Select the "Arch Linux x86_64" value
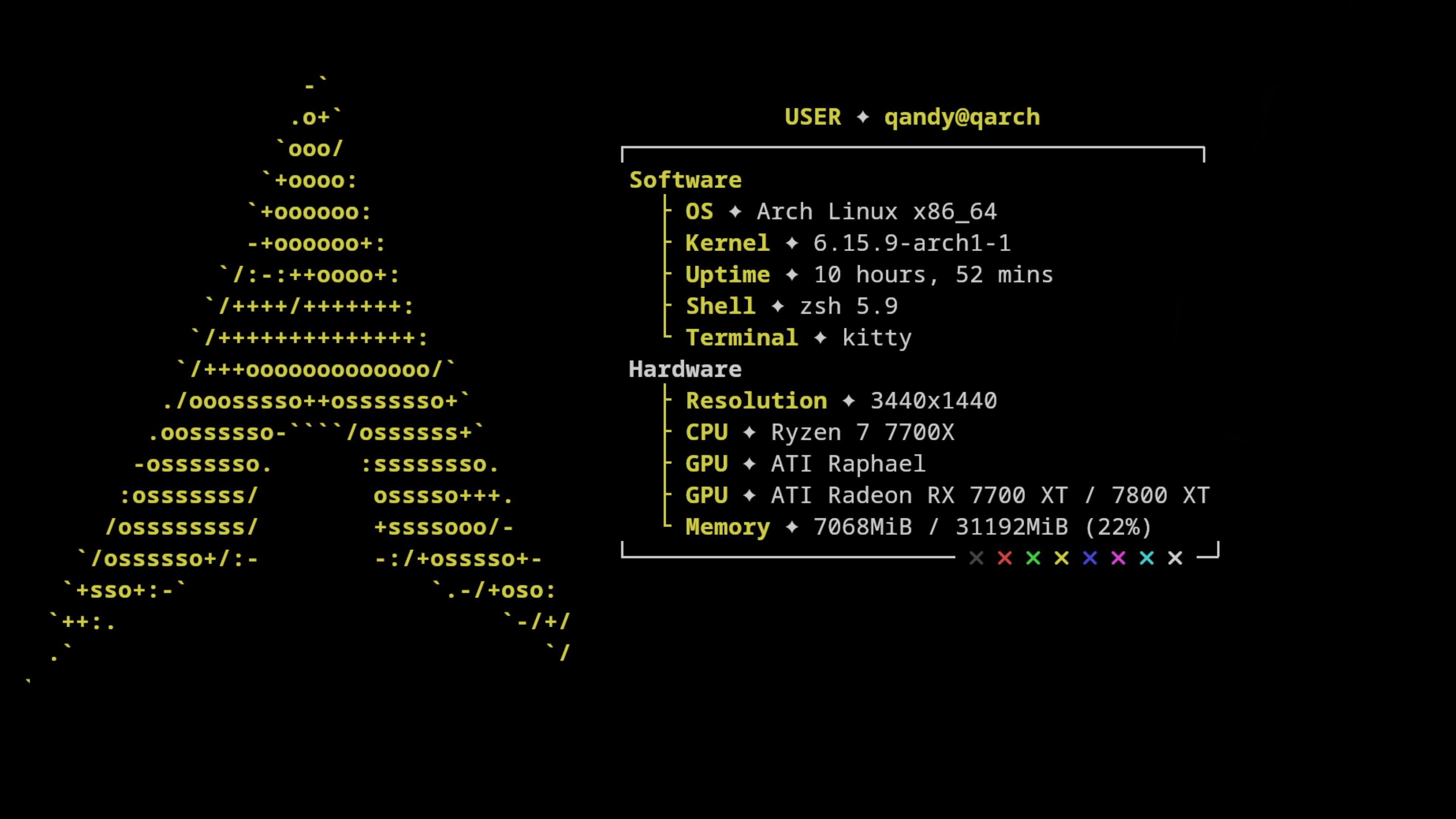The width and height of the screenshot is (1456, 819). 877,212
